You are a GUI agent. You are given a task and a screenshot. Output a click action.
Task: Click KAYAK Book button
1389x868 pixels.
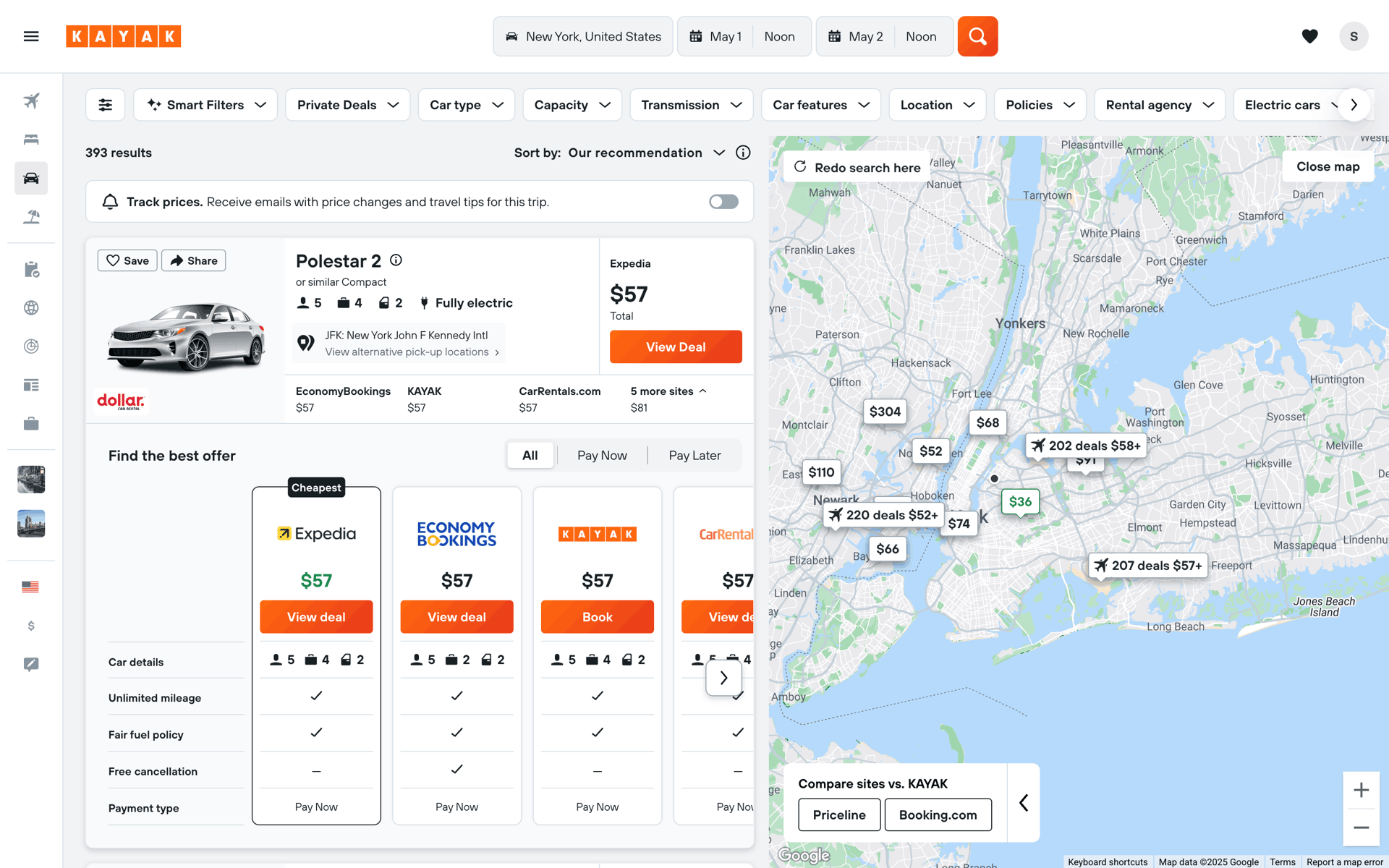(x=598, y=617)
